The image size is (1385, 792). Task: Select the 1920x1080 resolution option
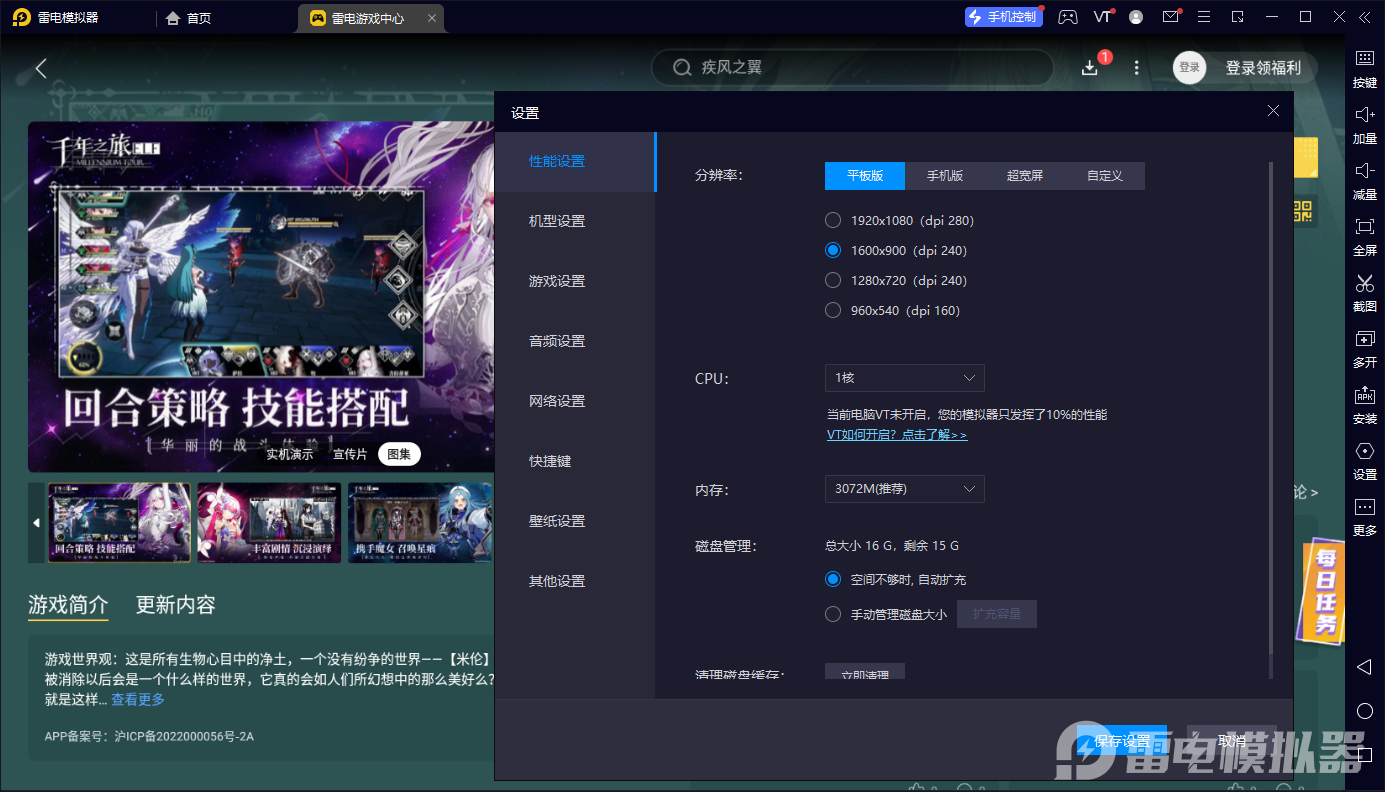pyautogui.click(x=833, y=220)
